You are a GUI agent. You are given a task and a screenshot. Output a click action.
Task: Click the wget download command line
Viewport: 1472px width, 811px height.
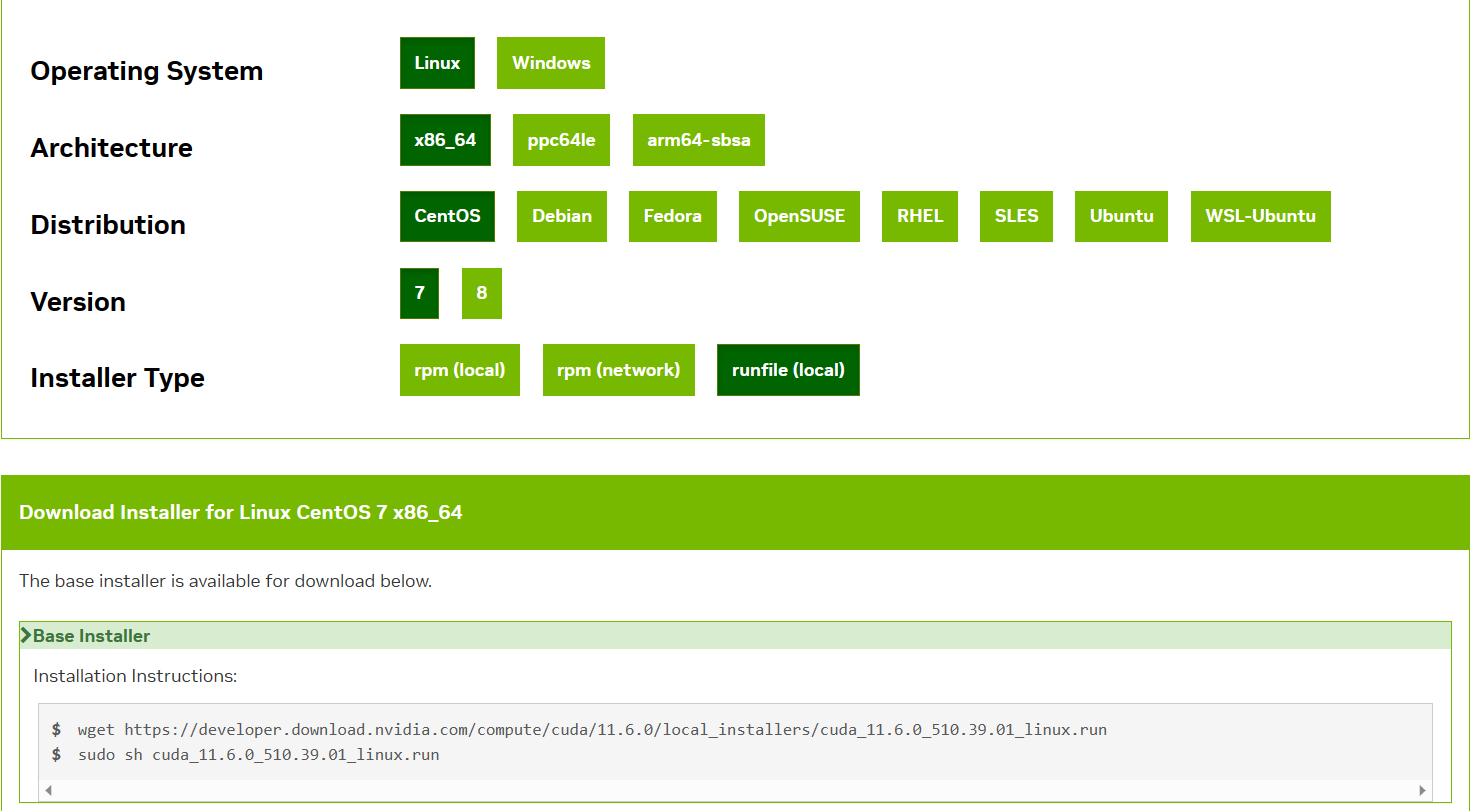[592, 730]
